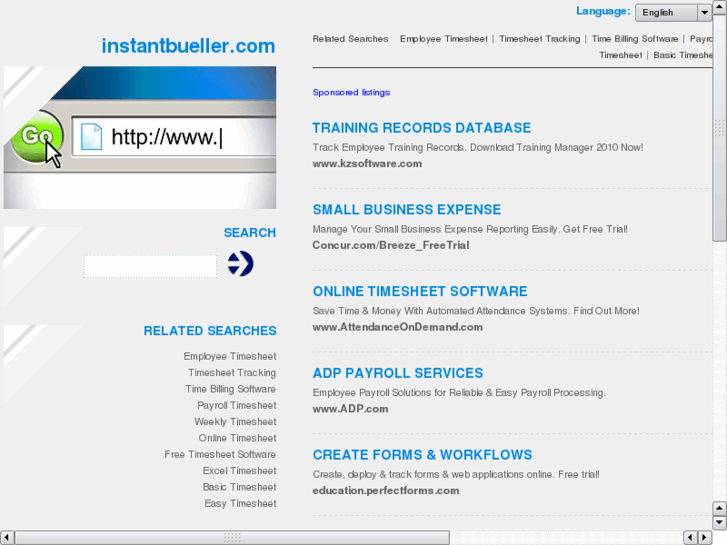Viewport: 727px width, 545px height.
Task: Click the search submit arrow icon
Action: [240, 264]
